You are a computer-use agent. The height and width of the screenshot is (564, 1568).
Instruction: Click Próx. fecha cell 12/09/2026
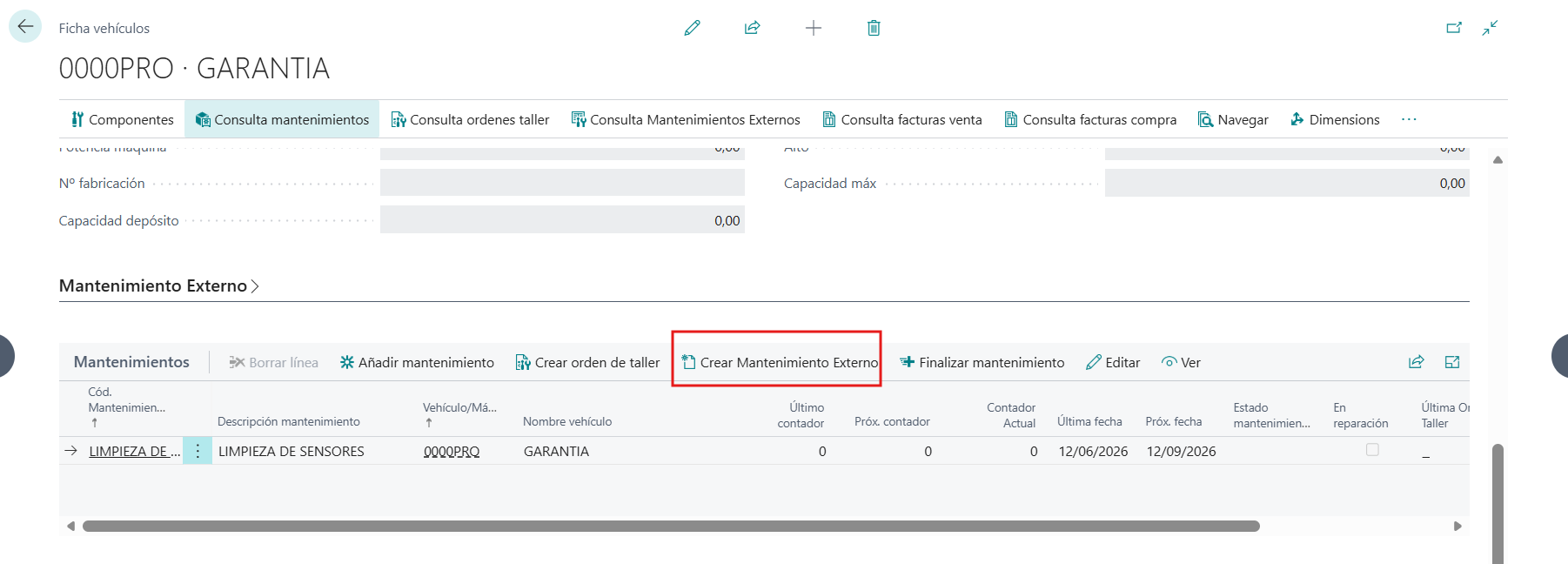(1181, 451)
